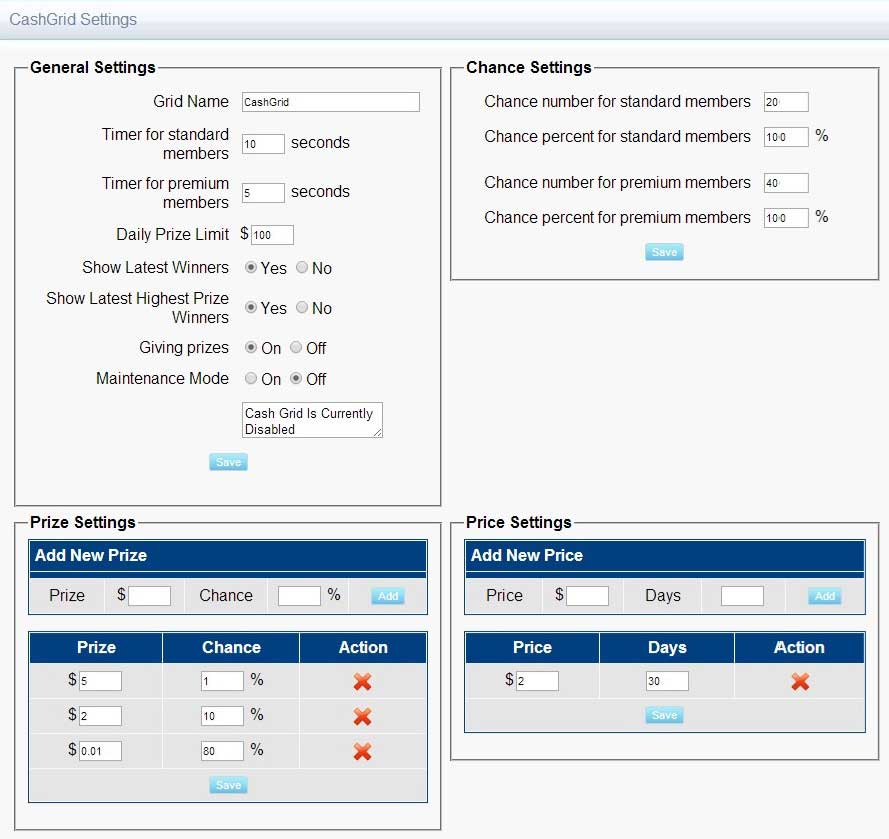This screenshot has height=839, width=889.
Task: Save the Price Settings table
Action: pos(664,715)
